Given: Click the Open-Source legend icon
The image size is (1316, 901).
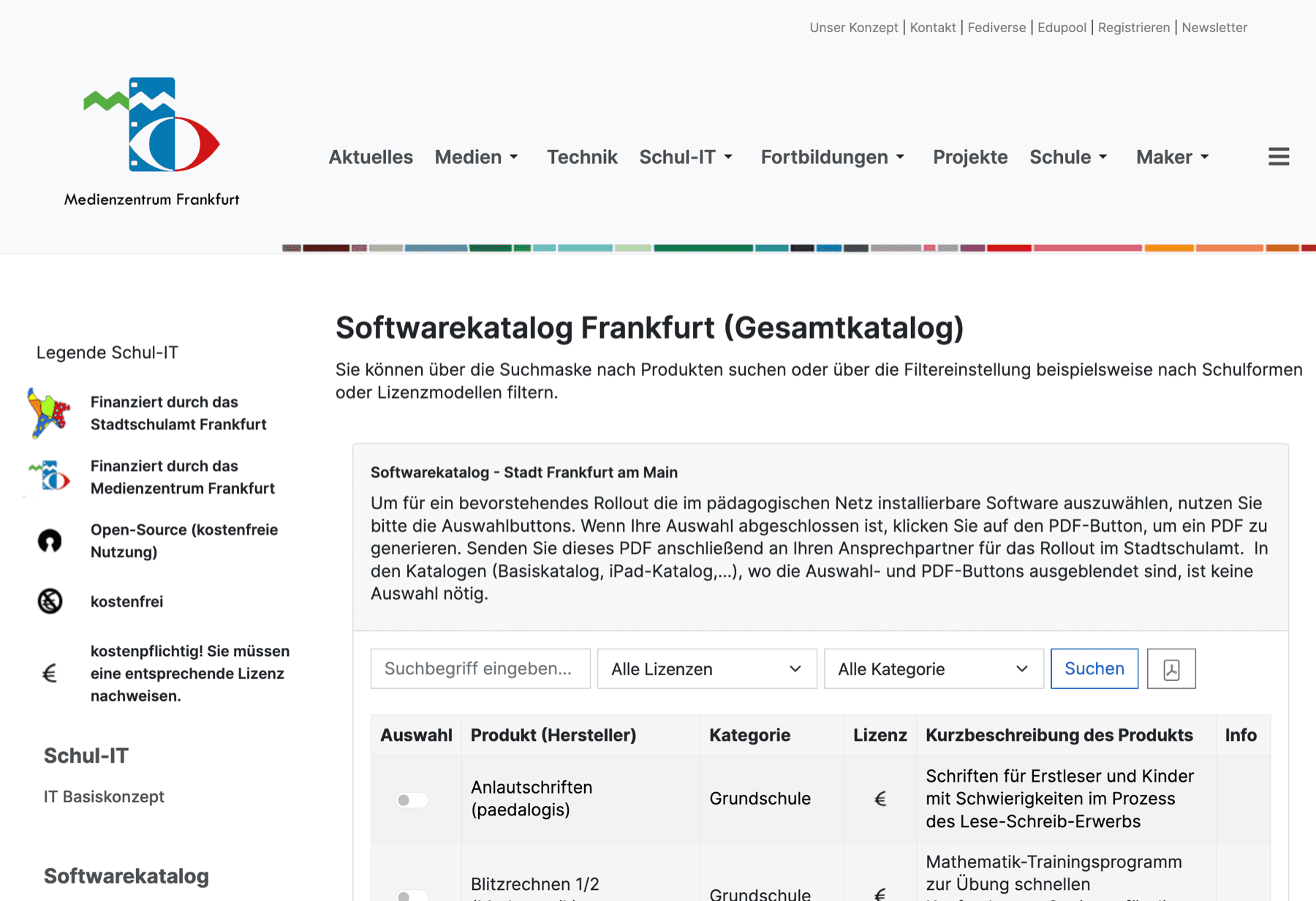Looking at the screenshot, I should pyautogui.click(x=50, y=540).
